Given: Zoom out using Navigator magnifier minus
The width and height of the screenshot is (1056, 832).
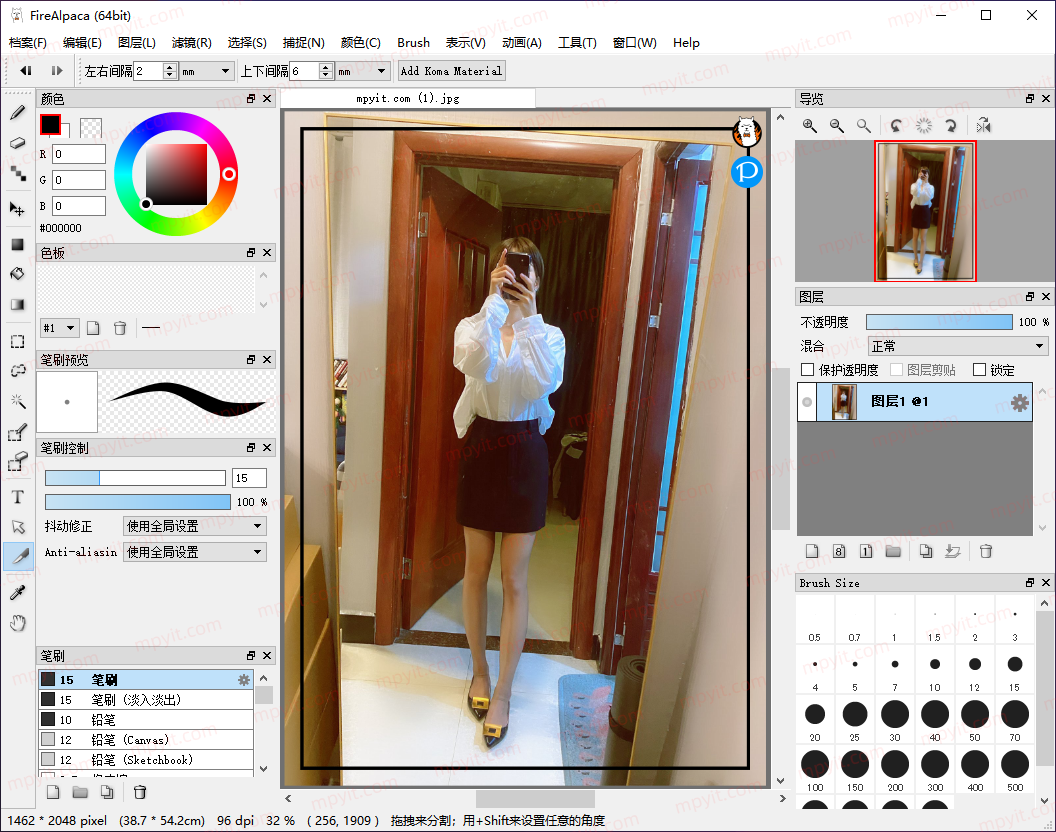Looking at the screenshot, I should coord(836,125).
